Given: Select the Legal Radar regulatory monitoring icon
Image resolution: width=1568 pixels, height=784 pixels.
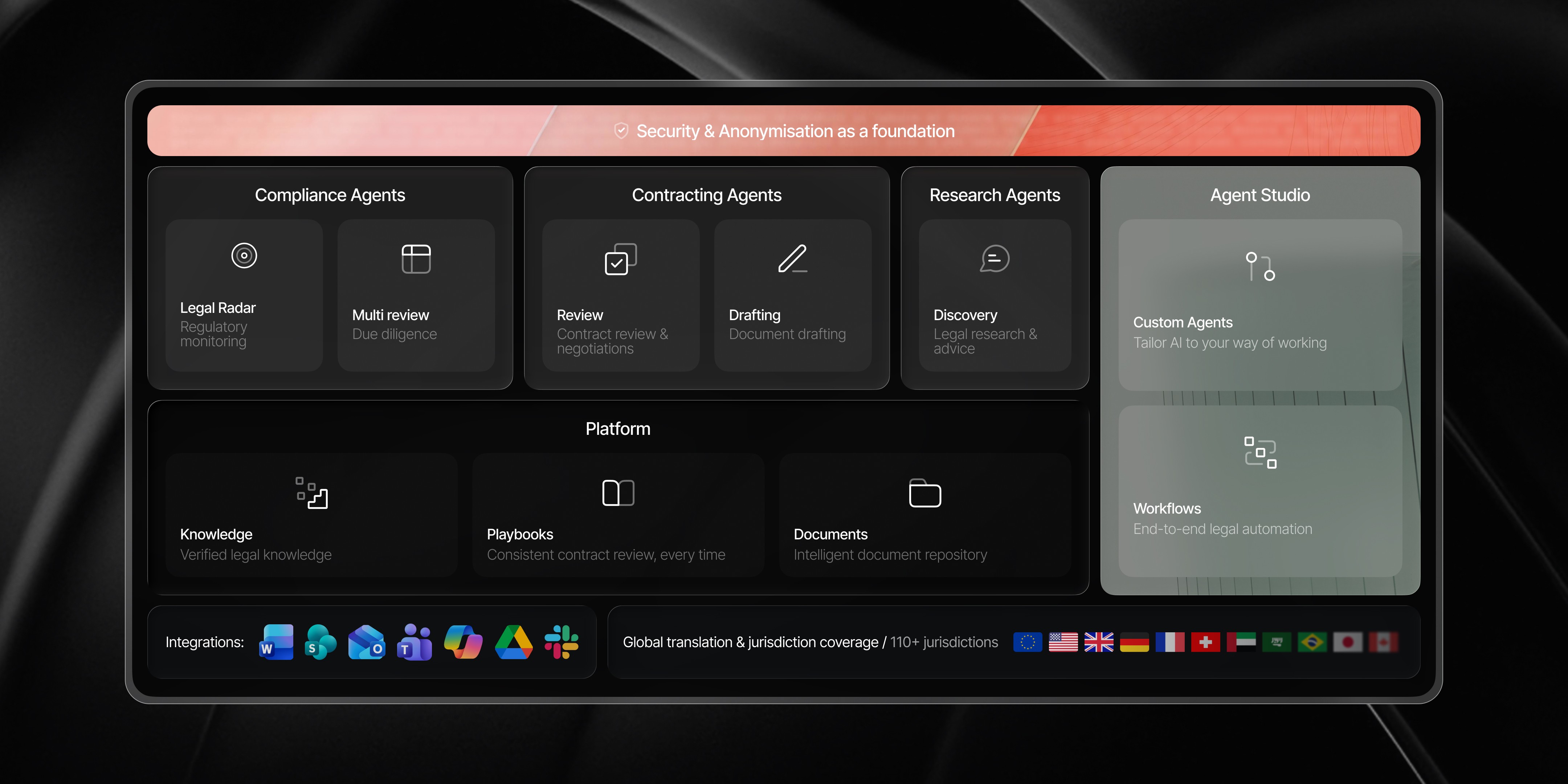Looking at the screenshot, I should pos(244,256).
